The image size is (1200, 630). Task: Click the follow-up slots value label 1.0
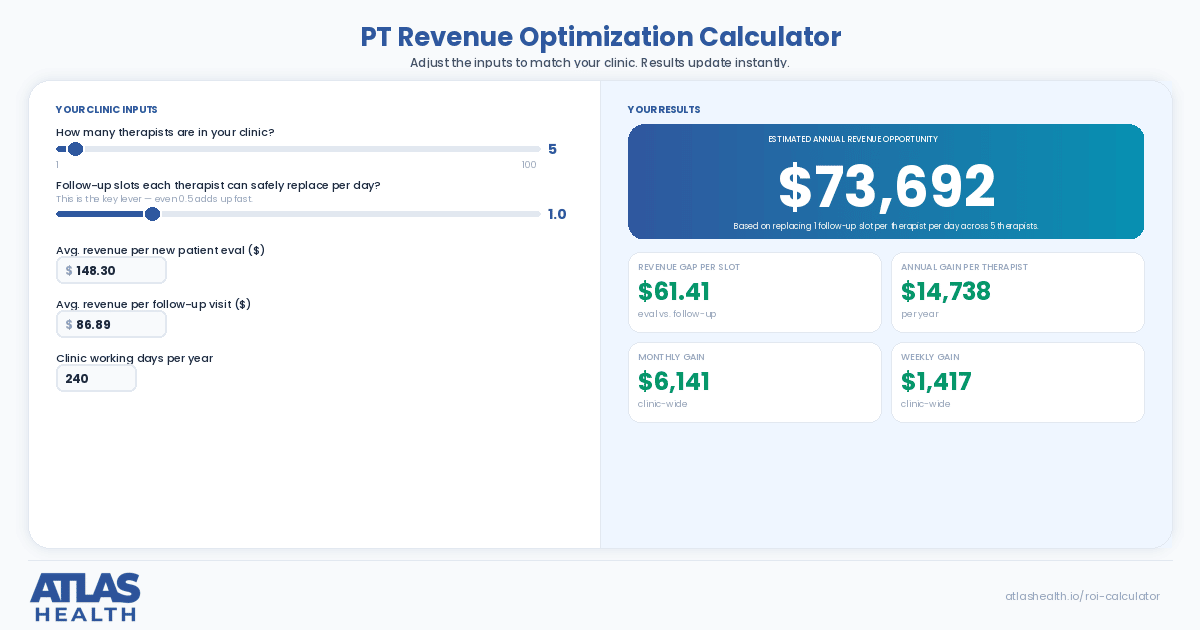click(557, 214)
